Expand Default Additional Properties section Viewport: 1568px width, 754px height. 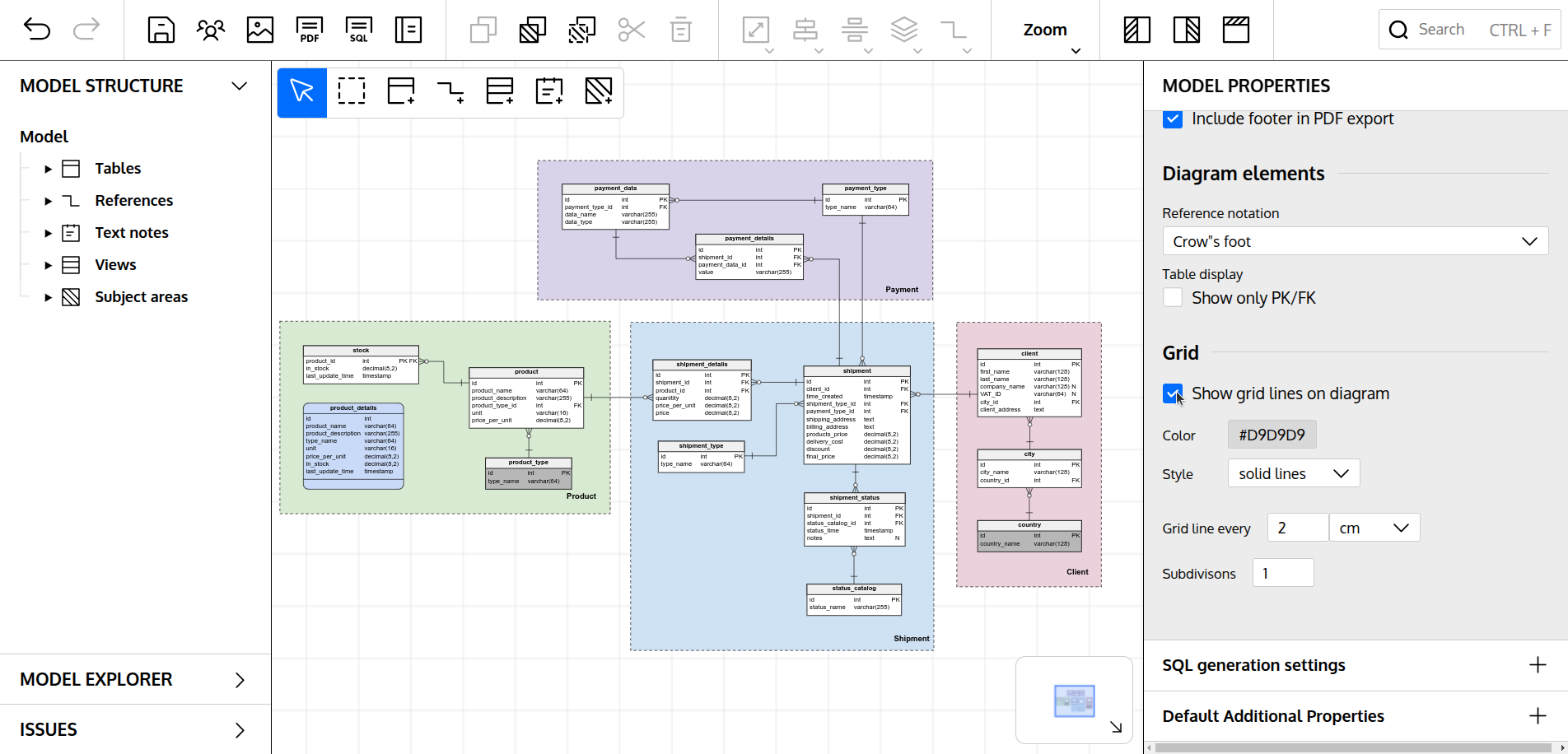pyautogui.click(x=1538, y=716)
